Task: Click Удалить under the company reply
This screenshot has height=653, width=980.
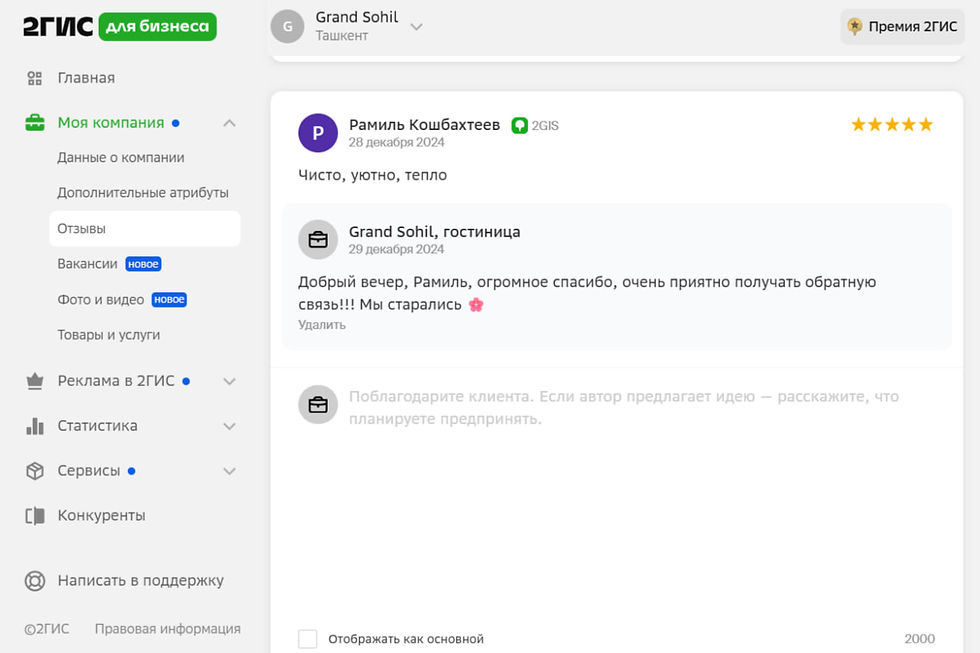Action: 322,325
